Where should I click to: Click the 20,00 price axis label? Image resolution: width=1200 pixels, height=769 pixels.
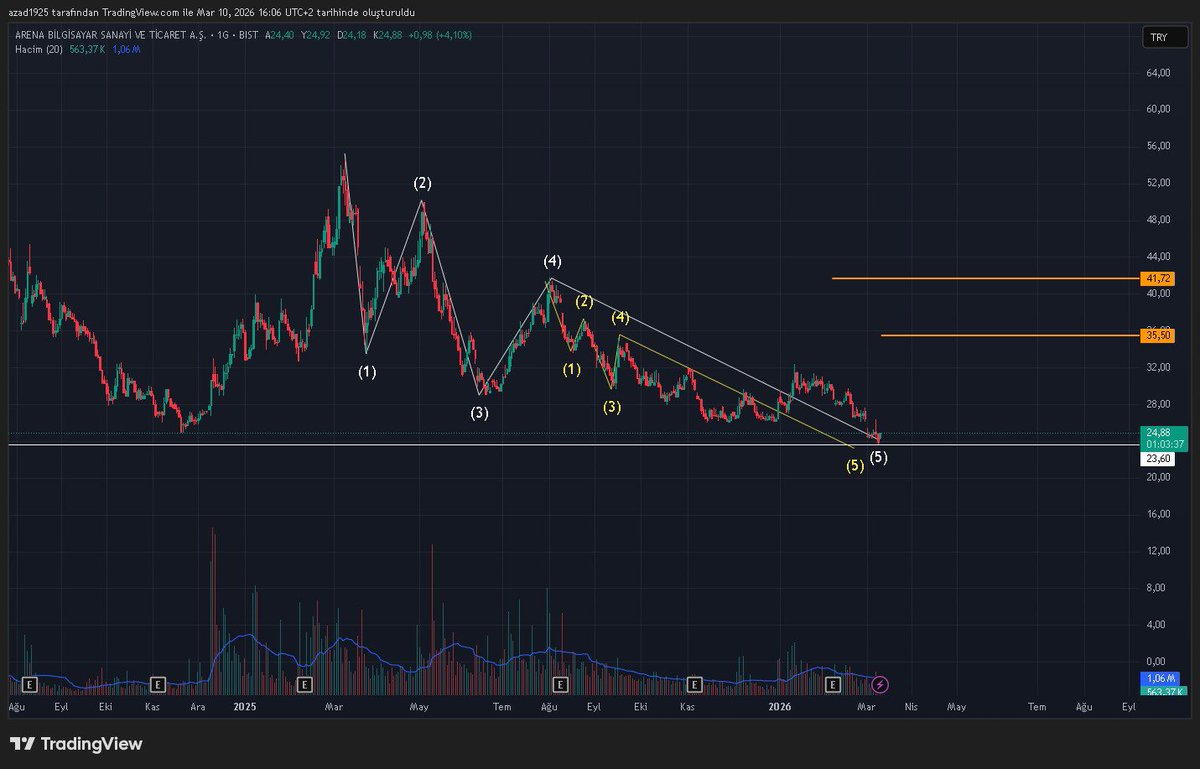pyautogui.click(x=1158, y=478)
